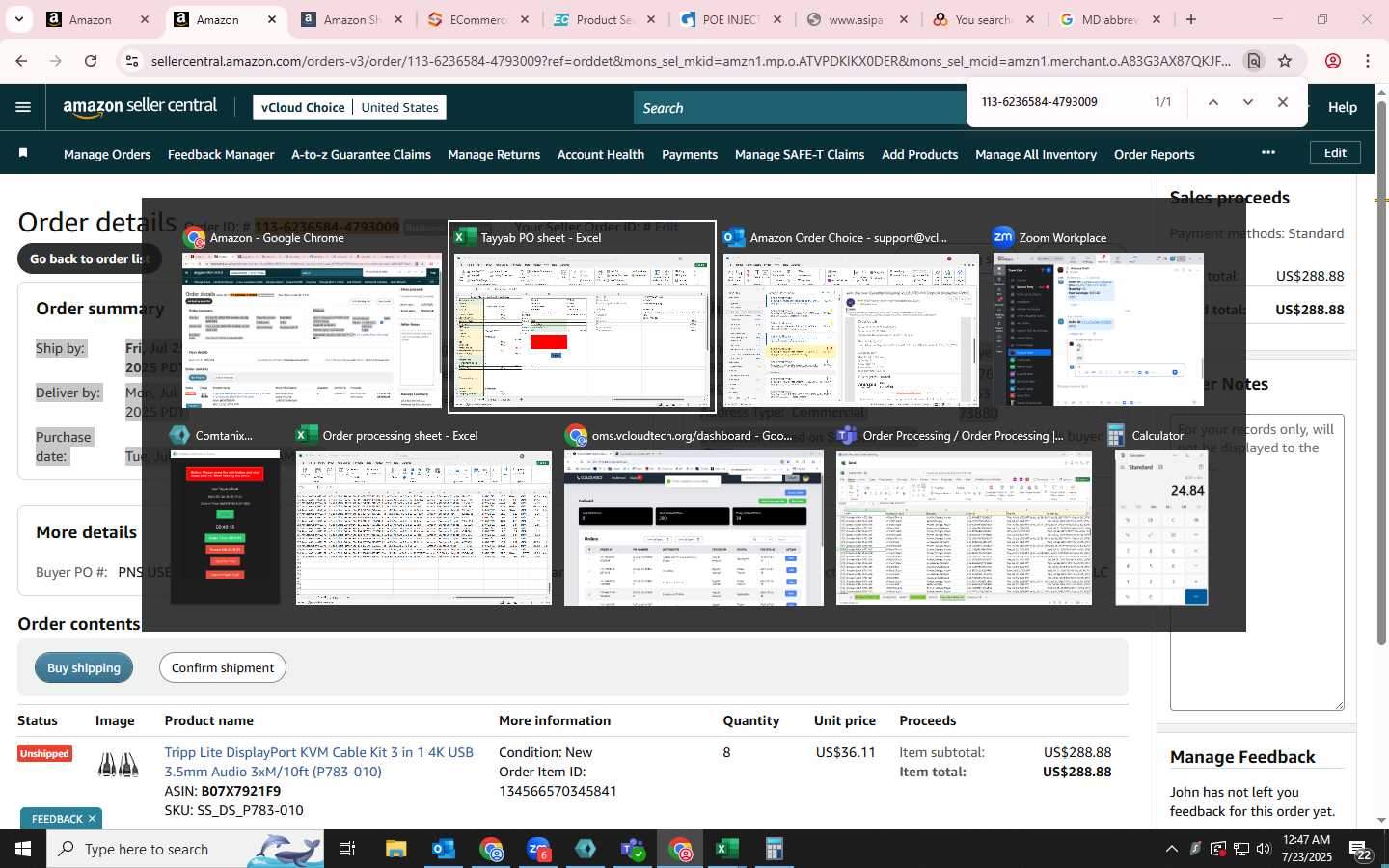Open Manage Orders menu item
The height and width of the screenshot is (868, 1389).
tap(107, 154)
